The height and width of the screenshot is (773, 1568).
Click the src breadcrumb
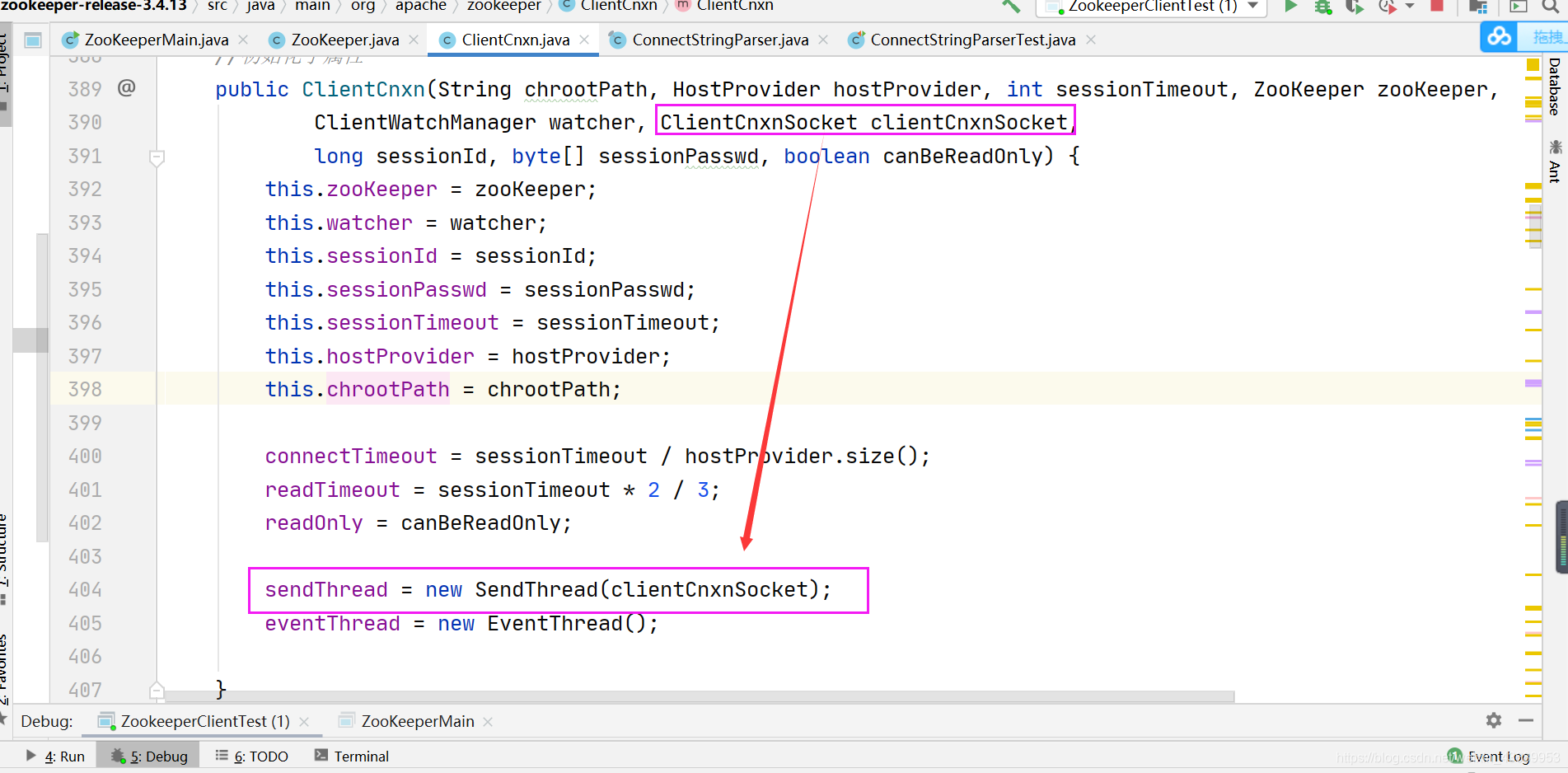tap(217, 6)
